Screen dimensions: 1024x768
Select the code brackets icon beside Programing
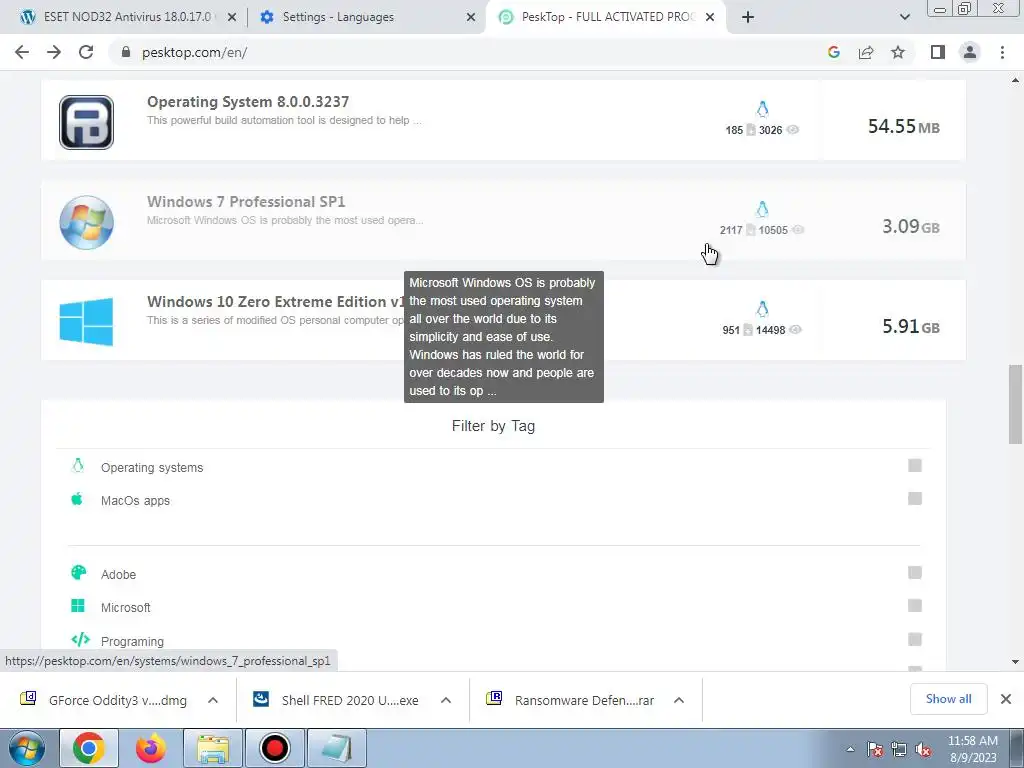pyautogui.click(x=80, y=639)
